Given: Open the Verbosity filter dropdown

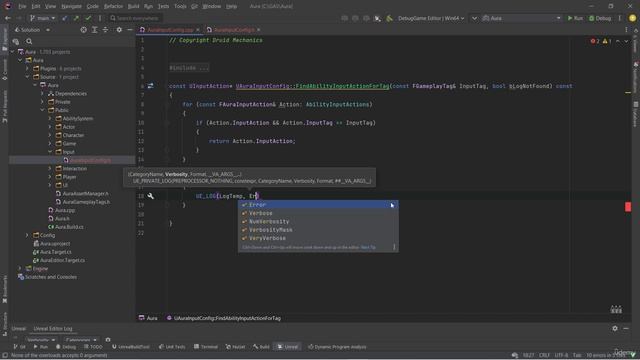Looking at the screenshot, I should tap(41, 340).
